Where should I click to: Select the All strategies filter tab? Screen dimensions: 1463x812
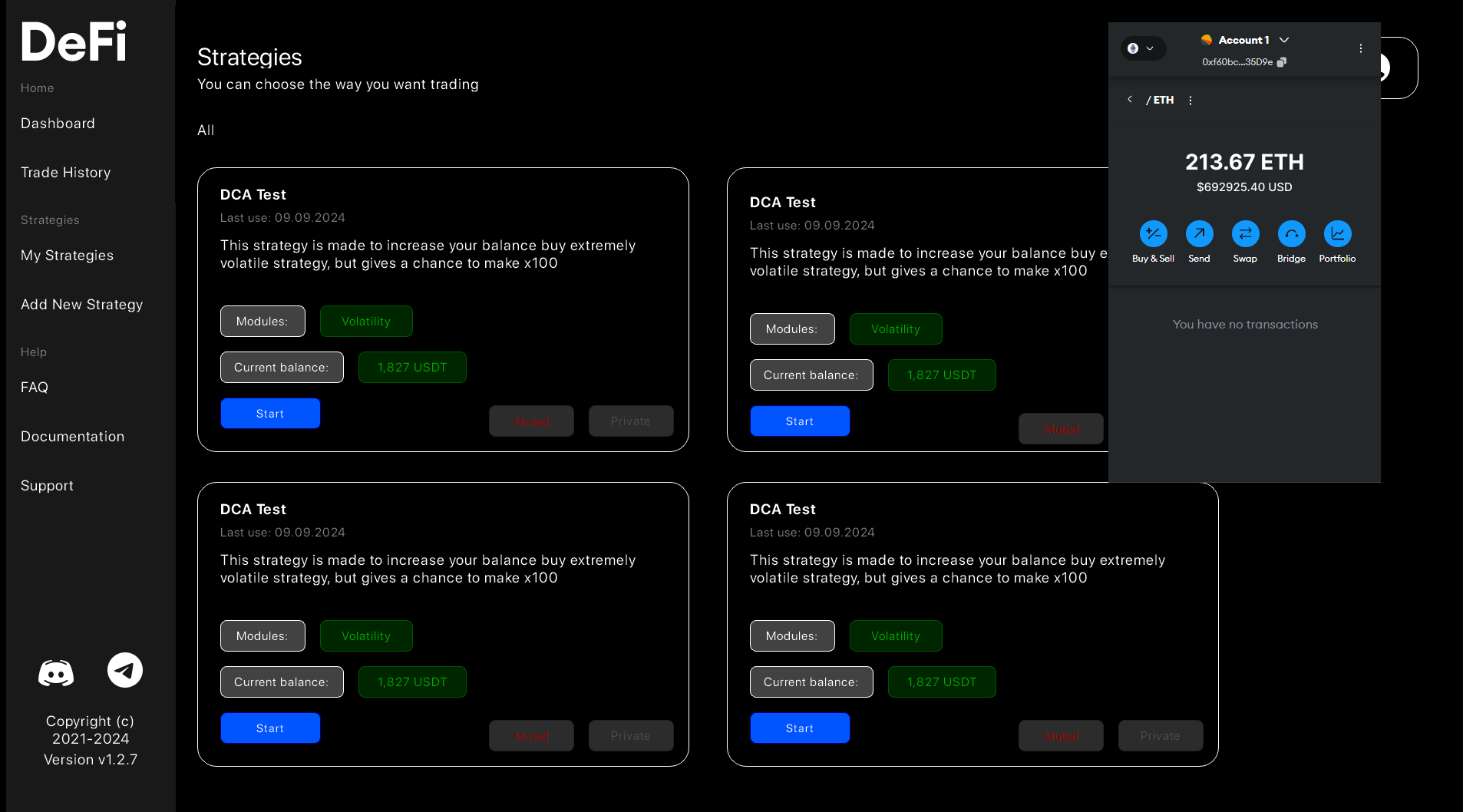coord(206,130)
